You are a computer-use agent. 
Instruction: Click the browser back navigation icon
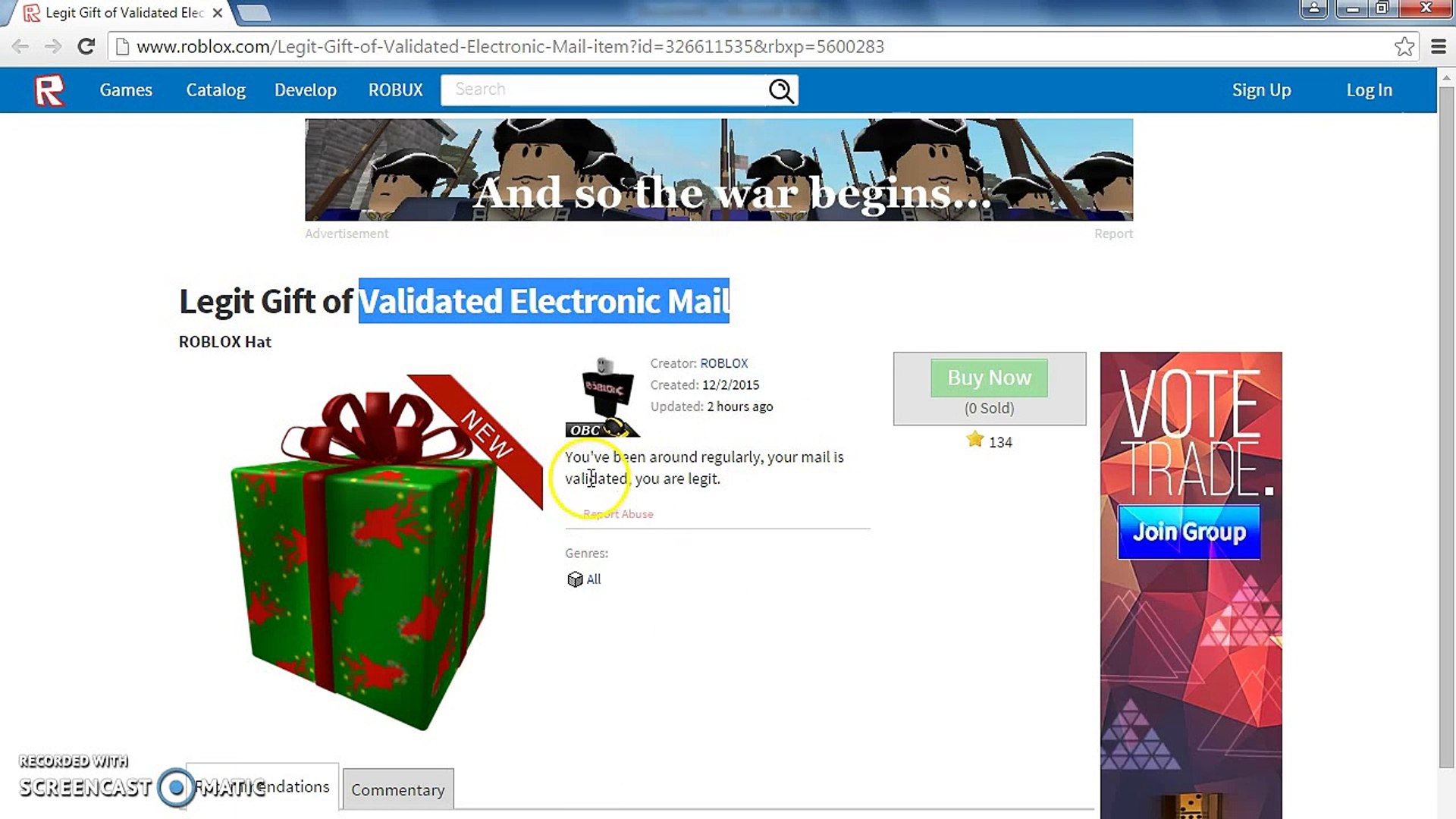pyautogui.click(x=21, y=46)
